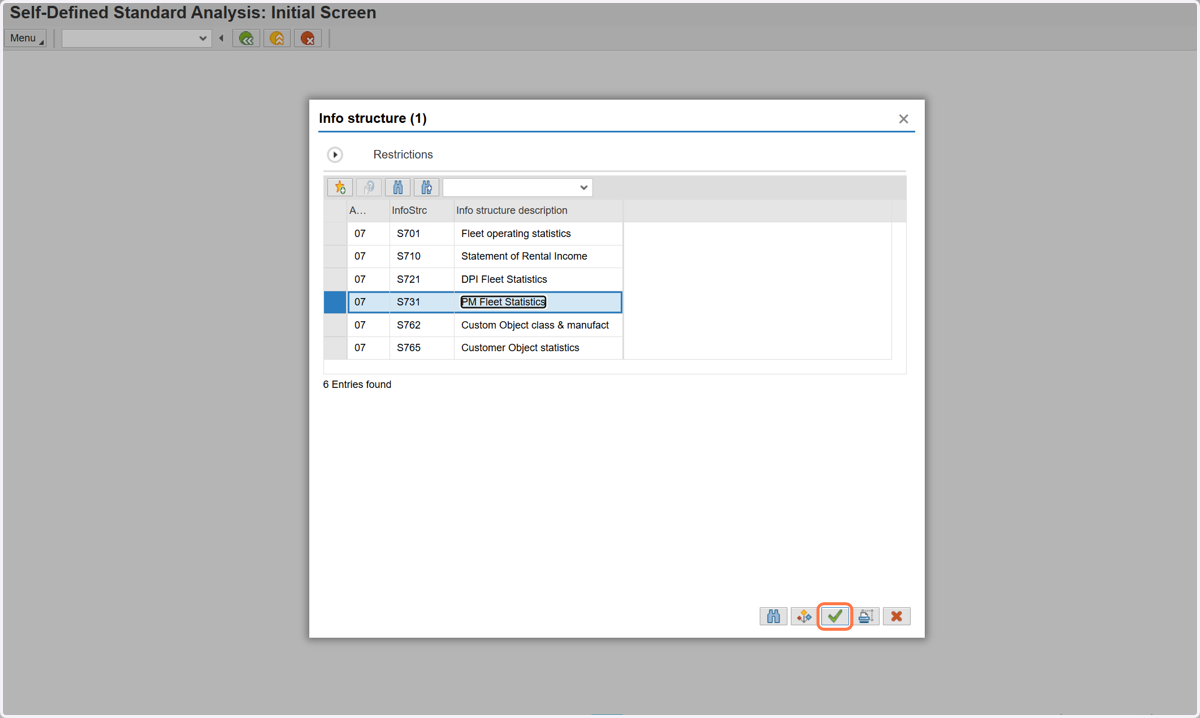Select the S701 cell
Viewport: 1200px width, 718px height.
click(x=421, y=234)
